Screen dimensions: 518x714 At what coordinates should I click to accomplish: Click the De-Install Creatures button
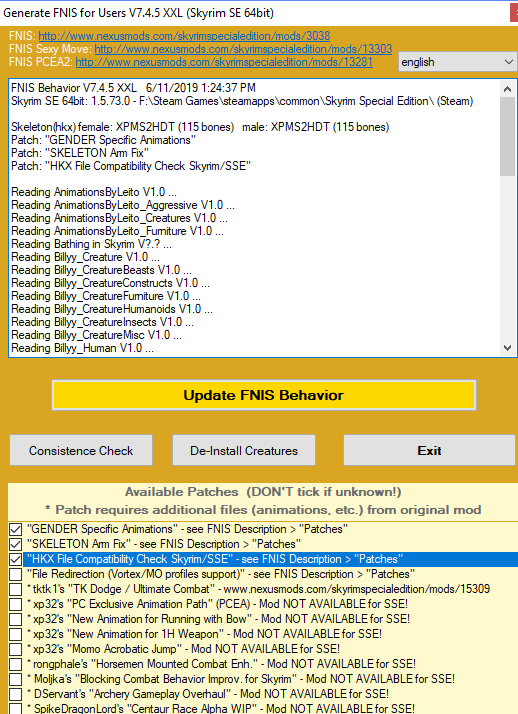244,450
